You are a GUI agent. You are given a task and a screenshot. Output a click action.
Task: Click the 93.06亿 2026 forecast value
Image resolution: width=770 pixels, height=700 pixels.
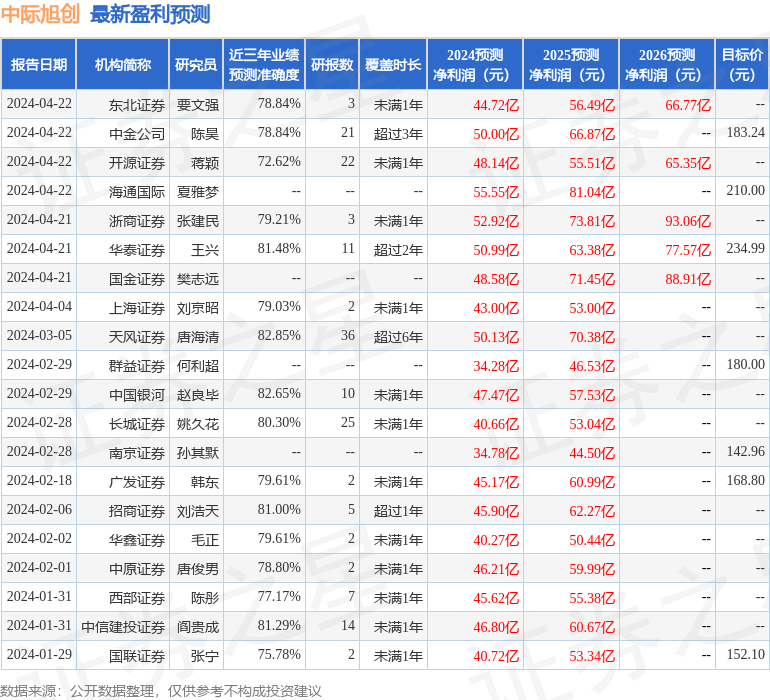coord(688,221)
